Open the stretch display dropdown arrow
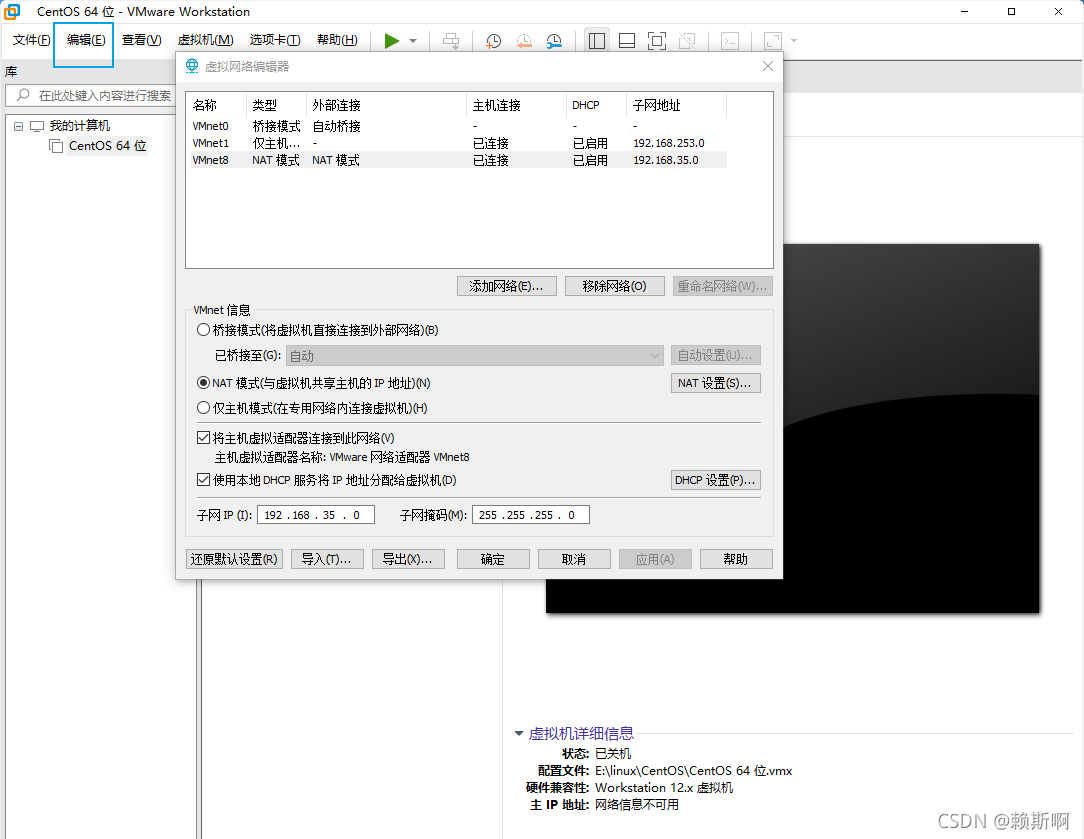 click(x=794, y=41)
